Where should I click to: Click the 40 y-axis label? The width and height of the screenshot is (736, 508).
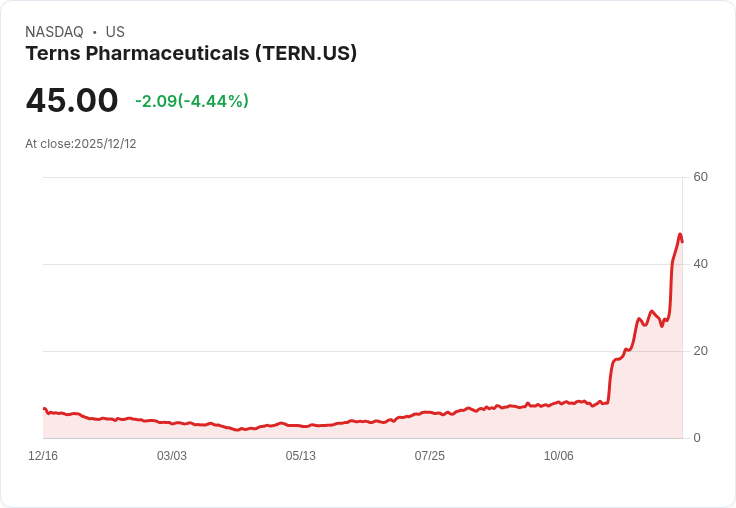click(x=700, y=264)
